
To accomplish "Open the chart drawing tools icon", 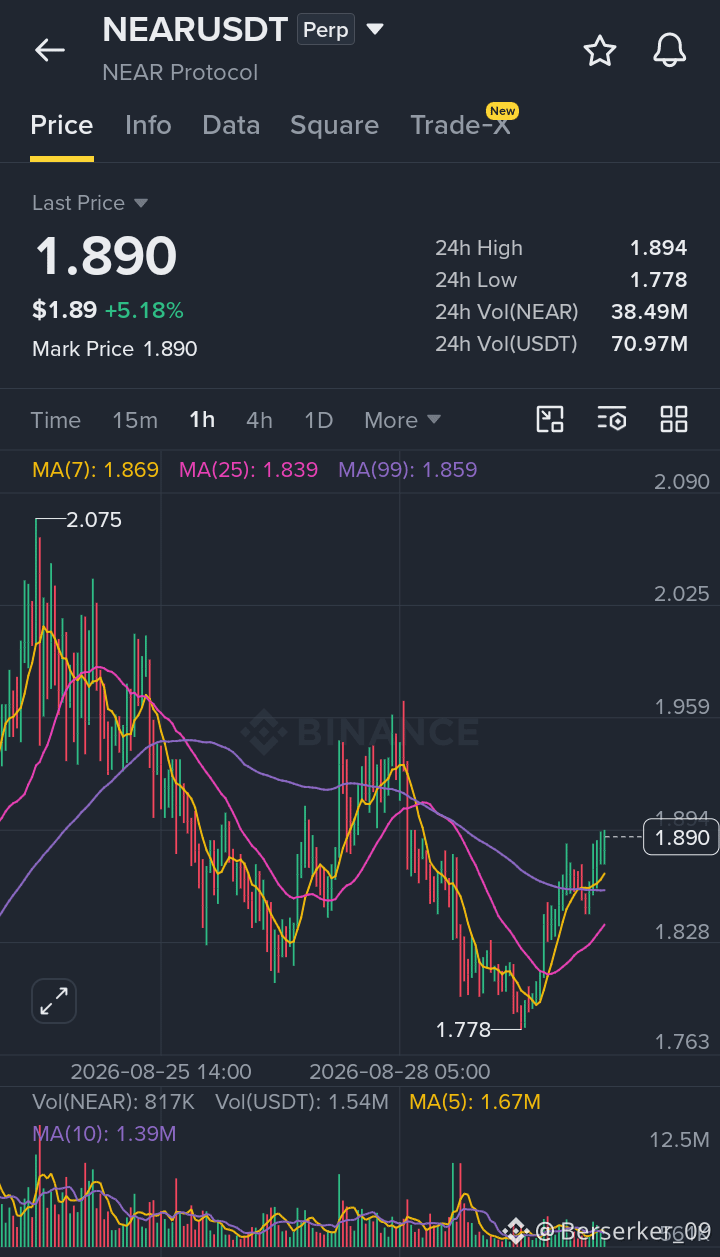I will tap(550, 419).
